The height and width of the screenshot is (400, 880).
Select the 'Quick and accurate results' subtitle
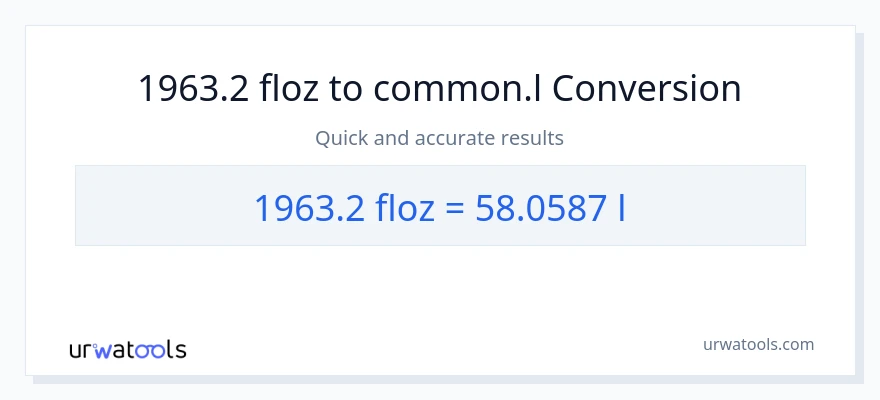point(439,138)
